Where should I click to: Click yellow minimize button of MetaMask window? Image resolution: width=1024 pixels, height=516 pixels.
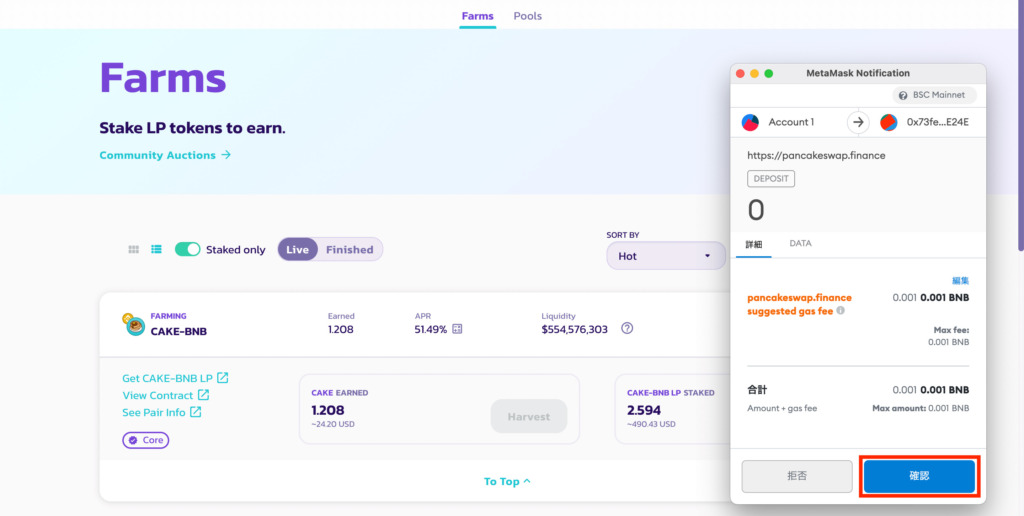click(x=754, y=74)
